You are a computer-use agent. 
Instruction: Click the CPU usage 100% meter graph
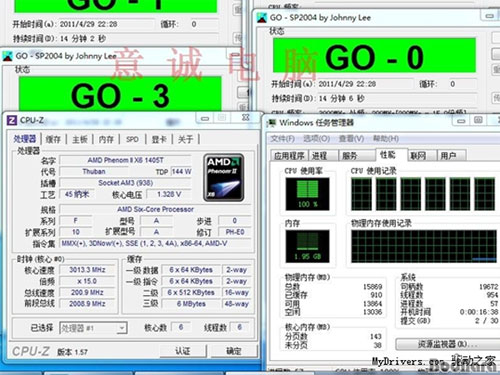point(307,194)
